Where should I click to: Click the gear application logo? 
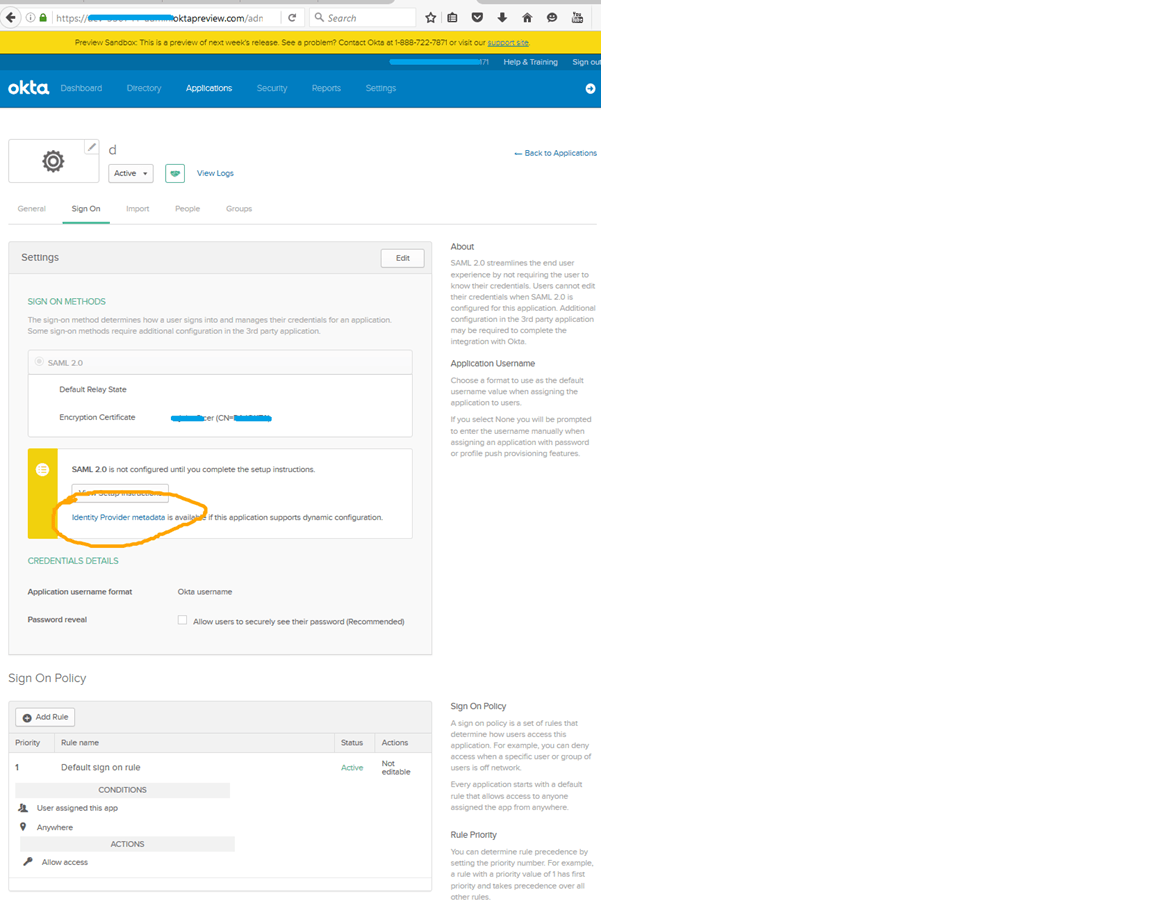pyautogui.click(x=53, y=161)
